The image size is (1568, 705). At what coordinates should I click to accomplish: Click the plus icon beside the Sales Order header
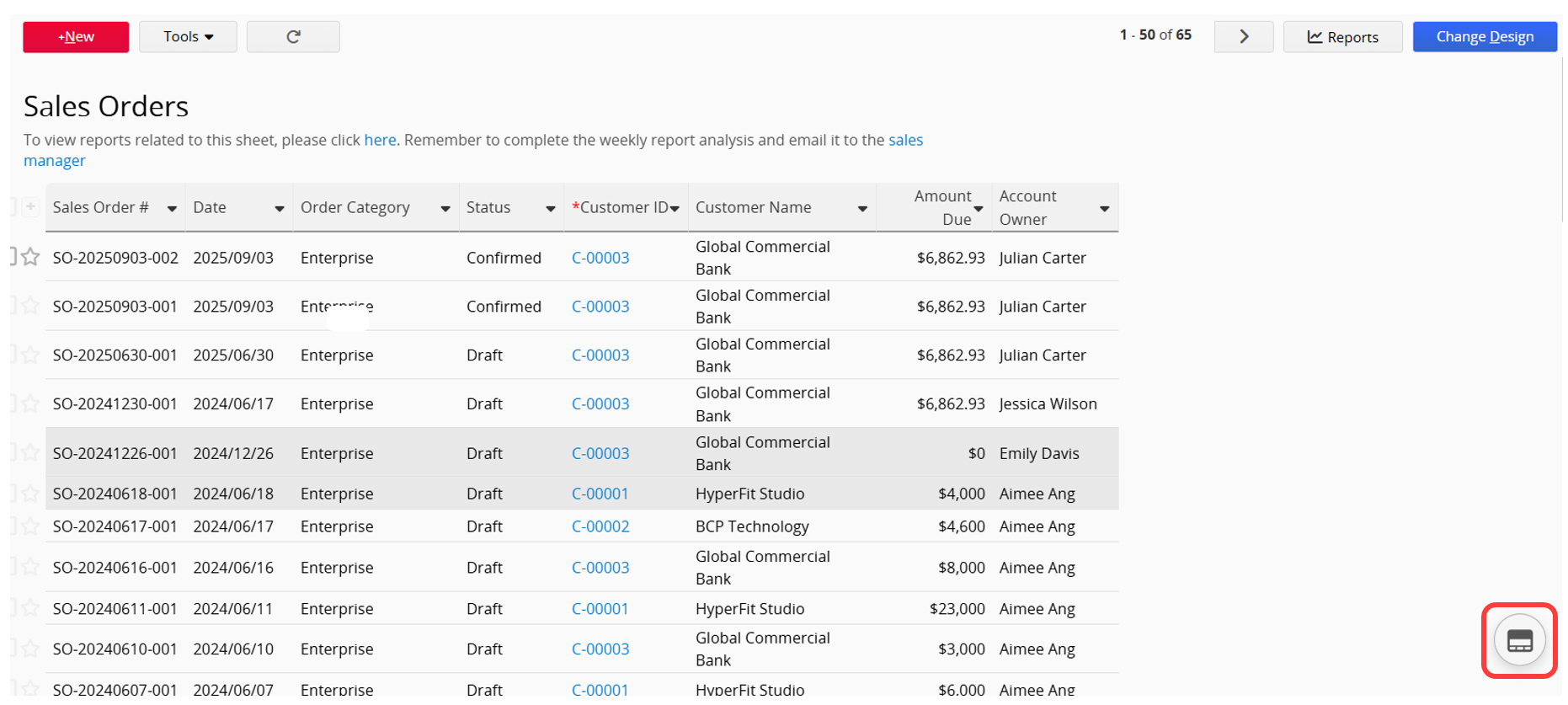(x=31, y=207)
